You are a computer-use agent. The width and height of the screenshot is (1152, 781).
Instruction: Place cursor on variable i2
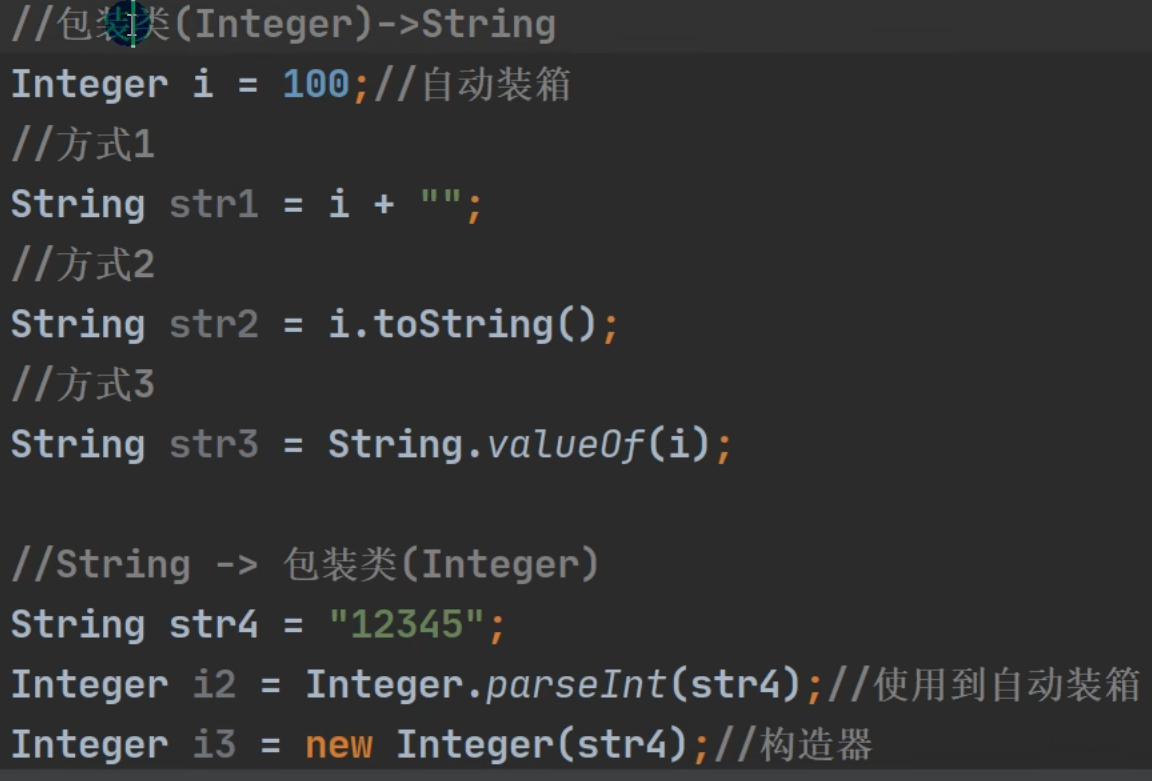pos(213,685)
